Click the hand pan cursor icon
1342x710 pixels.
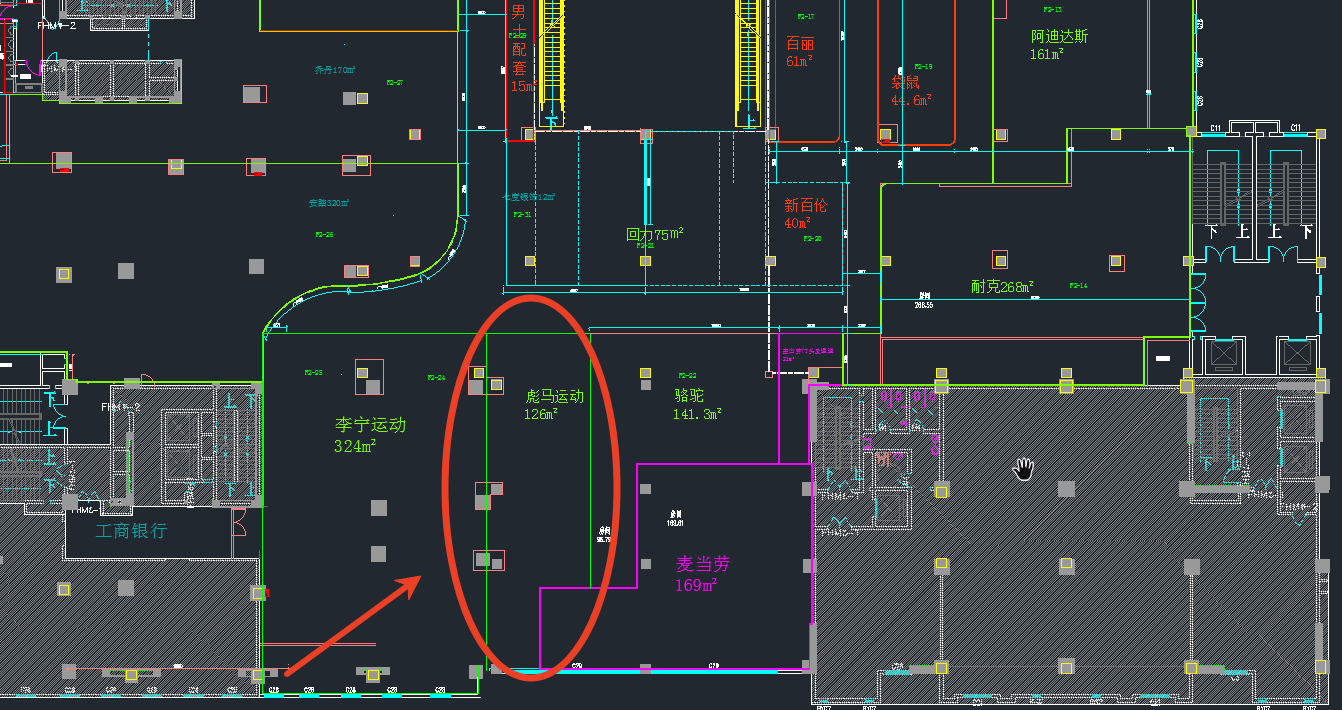[x=1024, y=468]
